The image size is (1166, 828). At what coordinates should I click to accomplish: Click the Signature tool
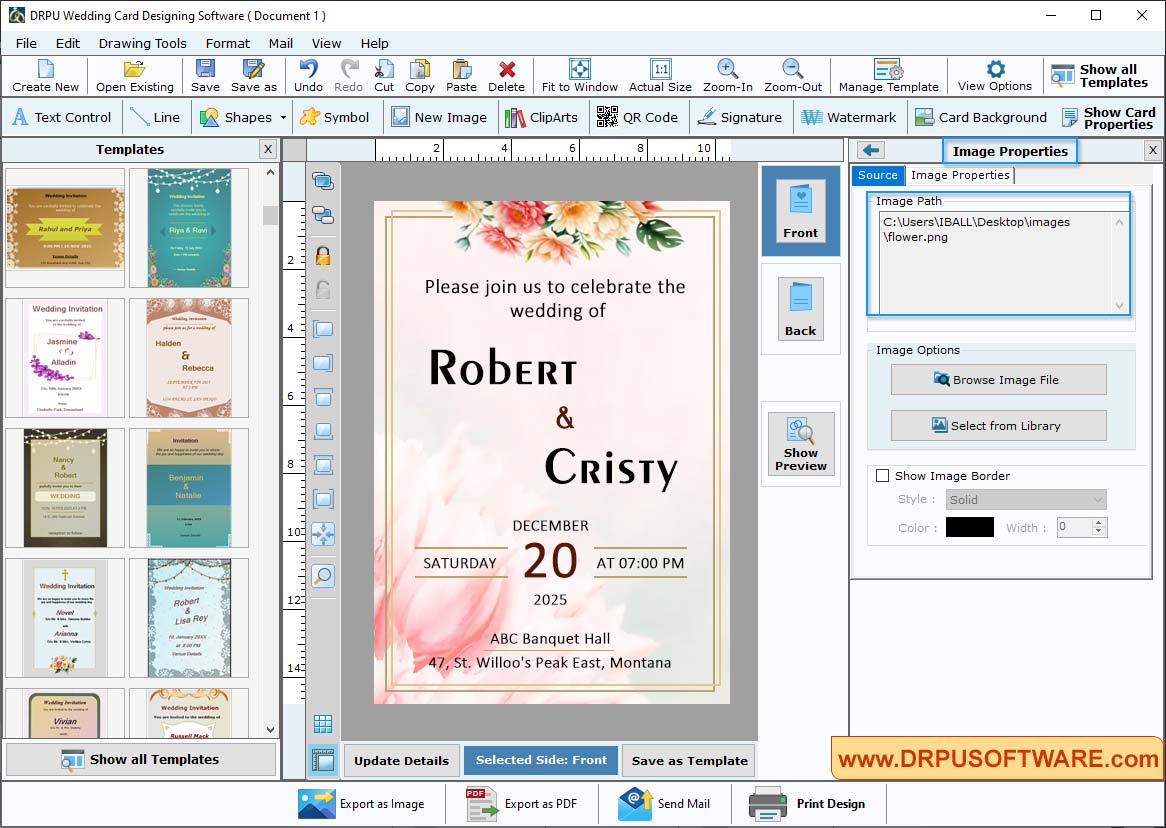click(x=741, y=117)
